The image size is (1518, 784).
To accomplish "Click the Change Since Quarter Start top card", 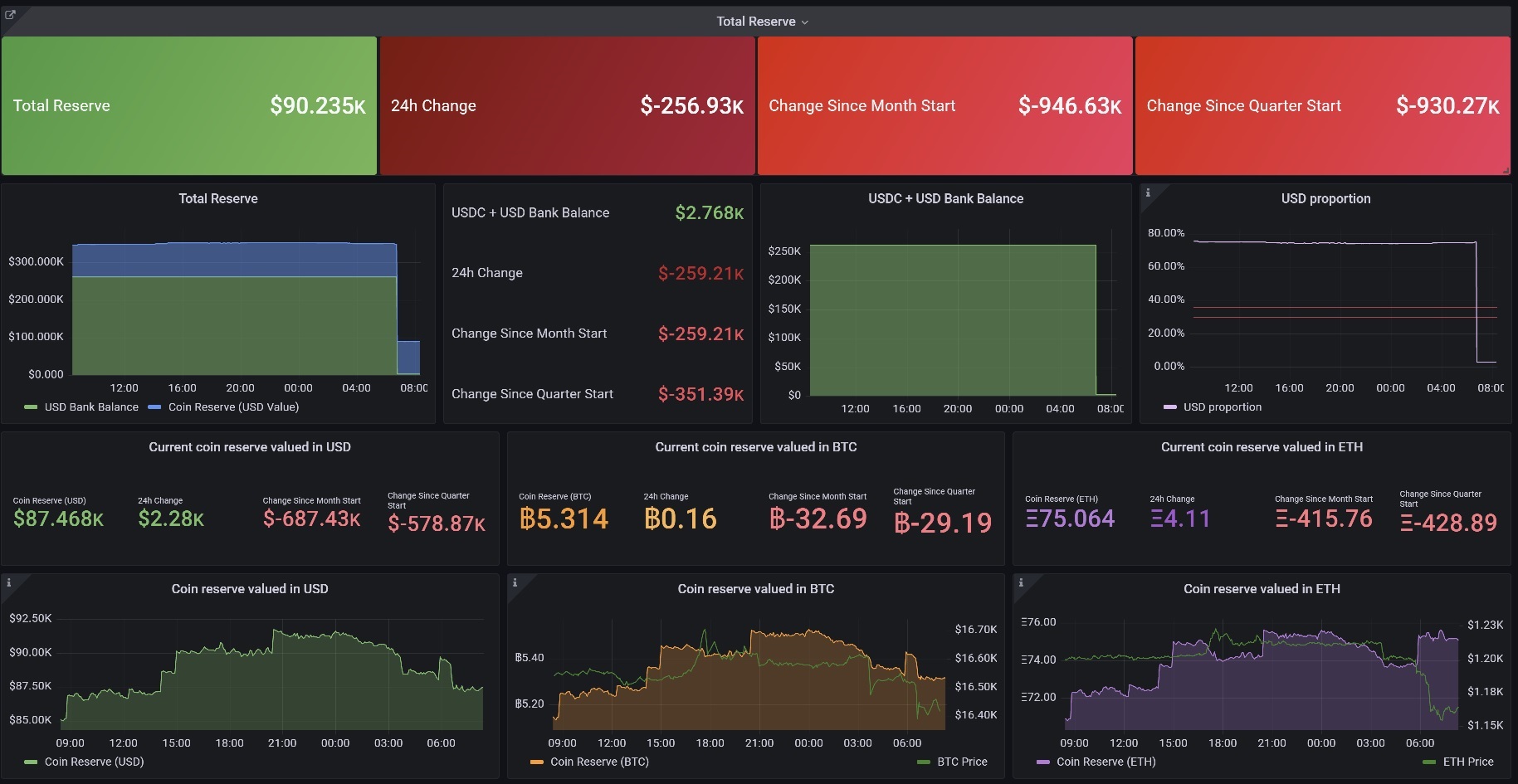I will click(x=1323, y=105).
